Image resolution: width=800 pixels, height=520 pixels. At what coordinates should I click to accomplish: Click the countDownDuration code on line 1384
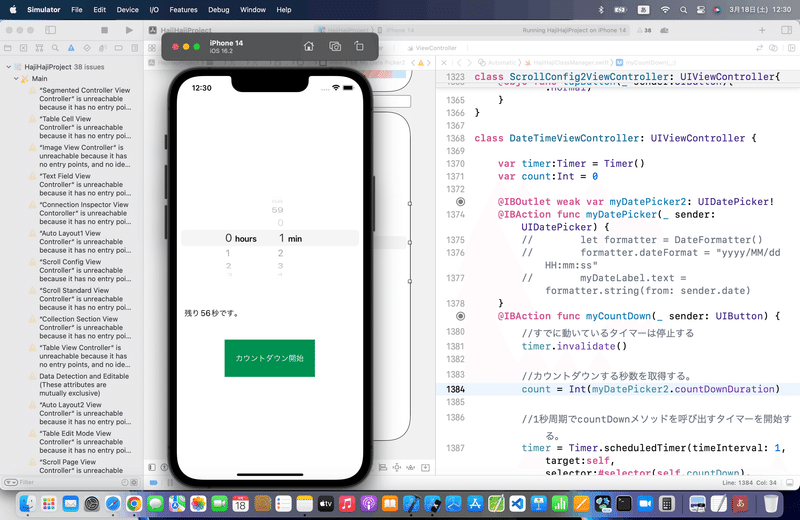[724, 389]
